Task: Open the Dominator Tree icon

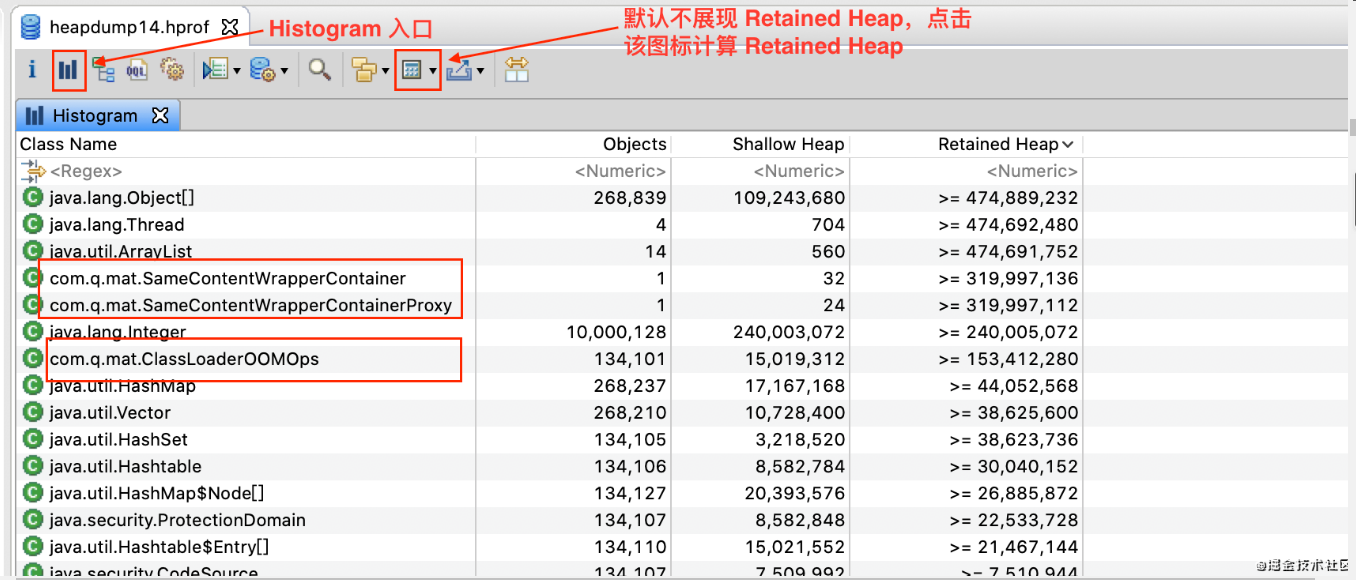Action: (103, 70)
